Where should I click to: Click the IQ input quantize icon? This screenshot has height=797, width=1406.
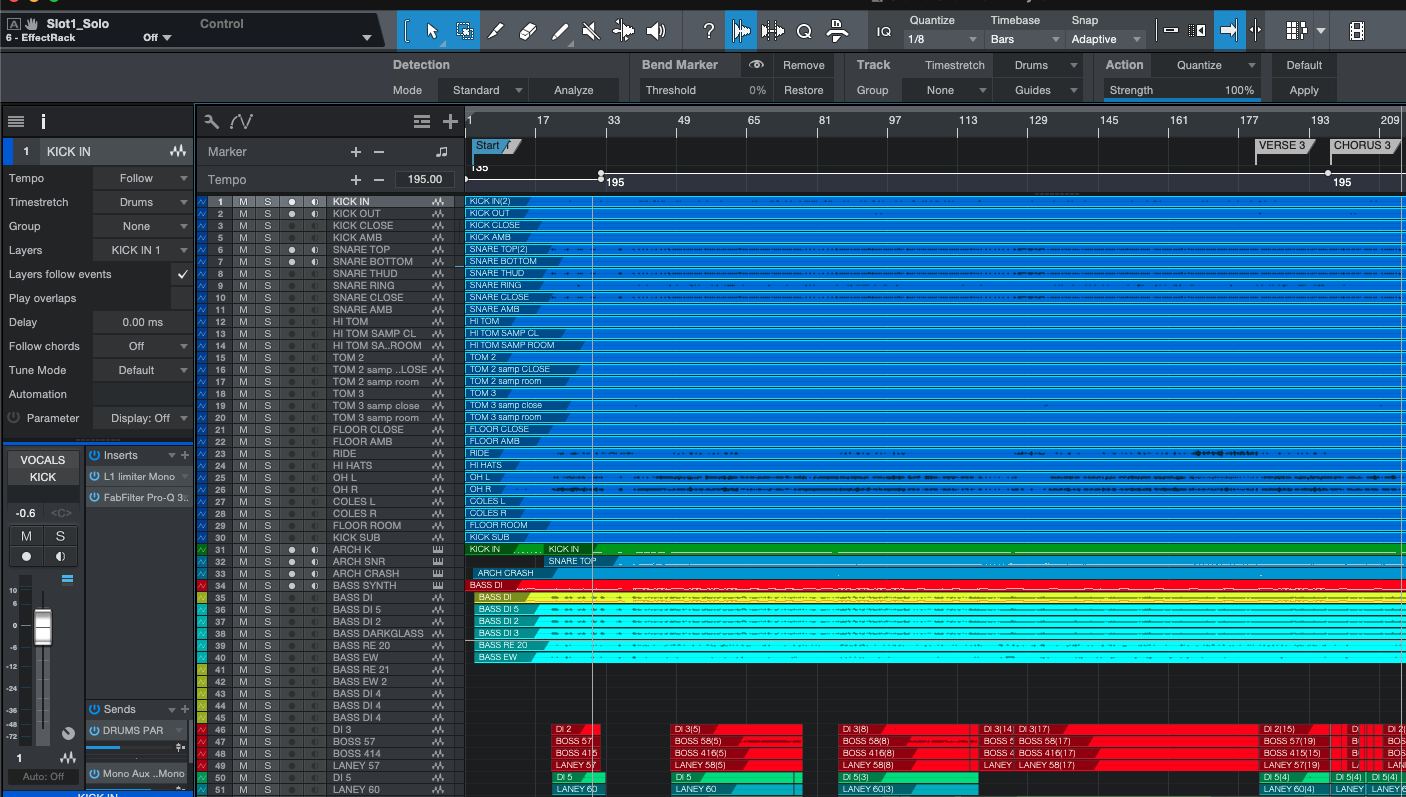[x=883, y=31]
